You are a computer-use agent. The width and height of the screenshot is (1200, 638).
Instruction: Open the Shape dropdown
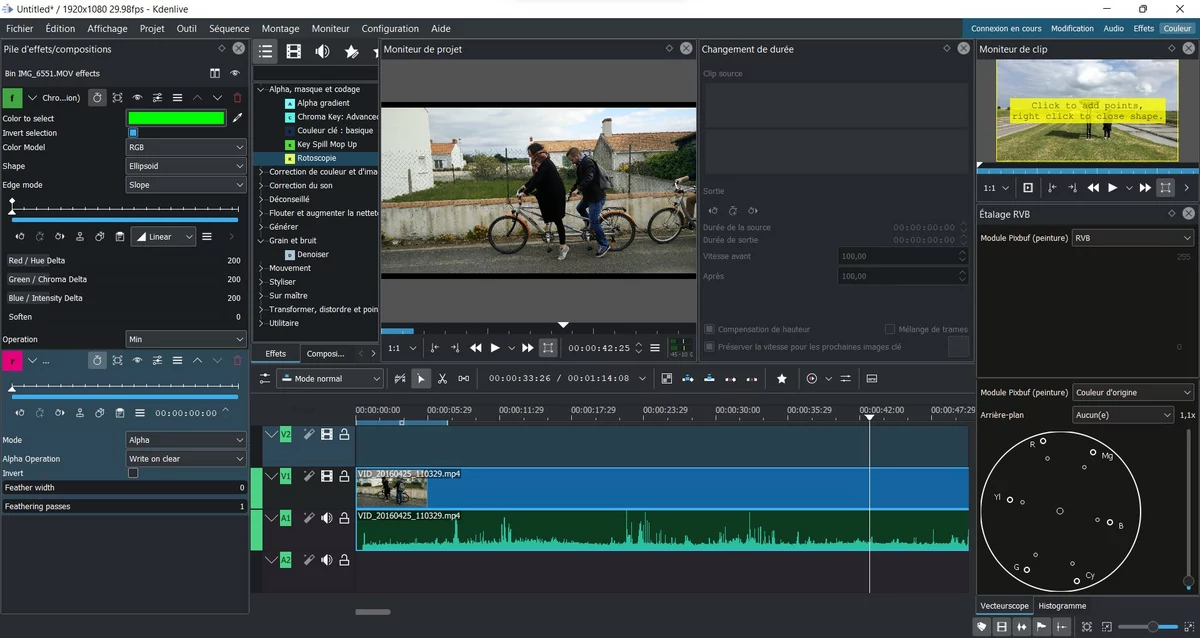click(186, 166)
